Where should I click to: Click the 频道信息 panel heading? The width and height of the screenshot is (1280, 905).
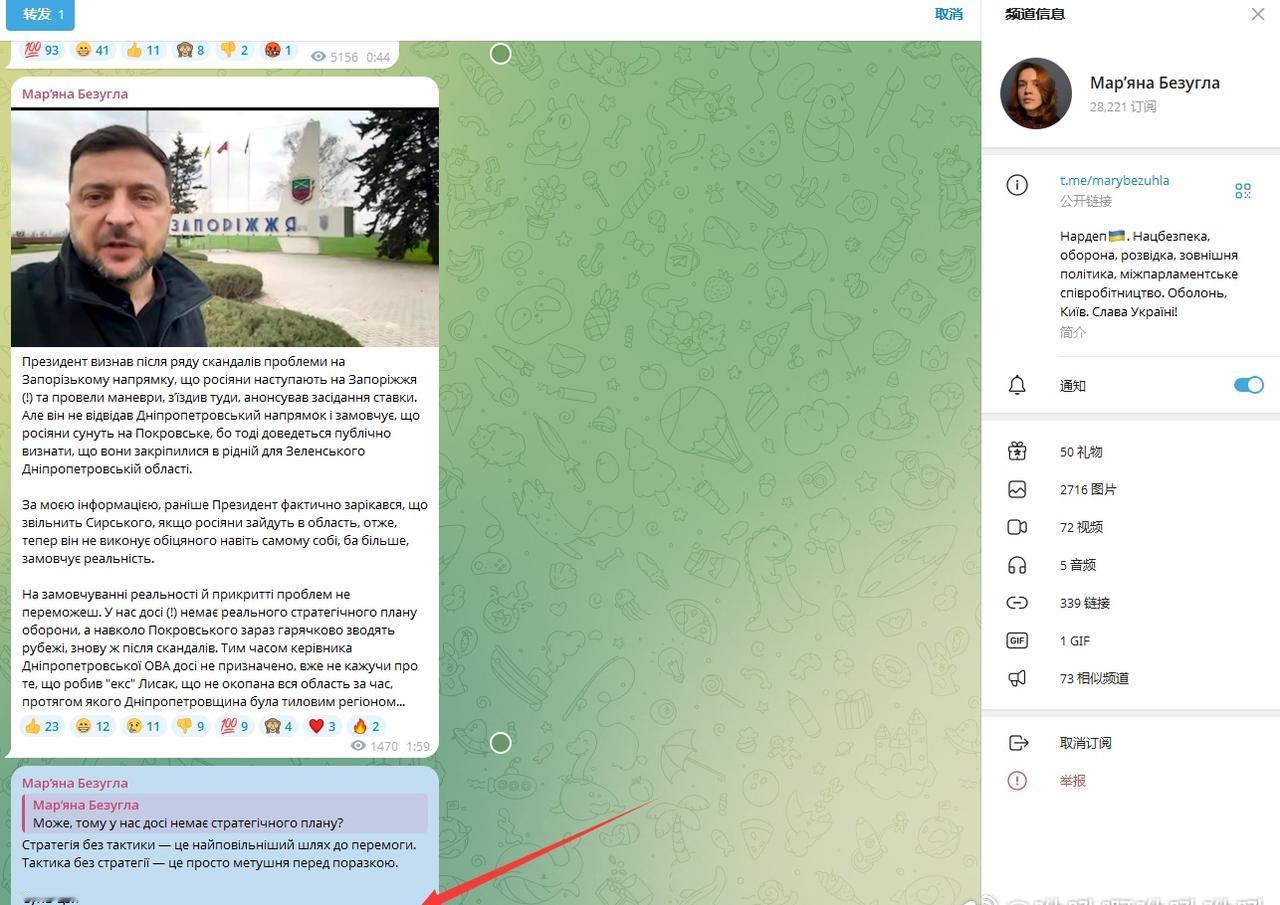click(1035, 14)
